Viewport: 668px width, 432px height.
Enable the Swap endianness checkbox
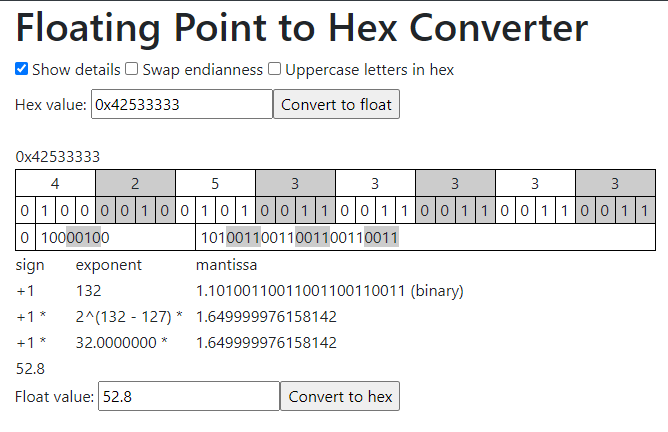click(131, 70)
